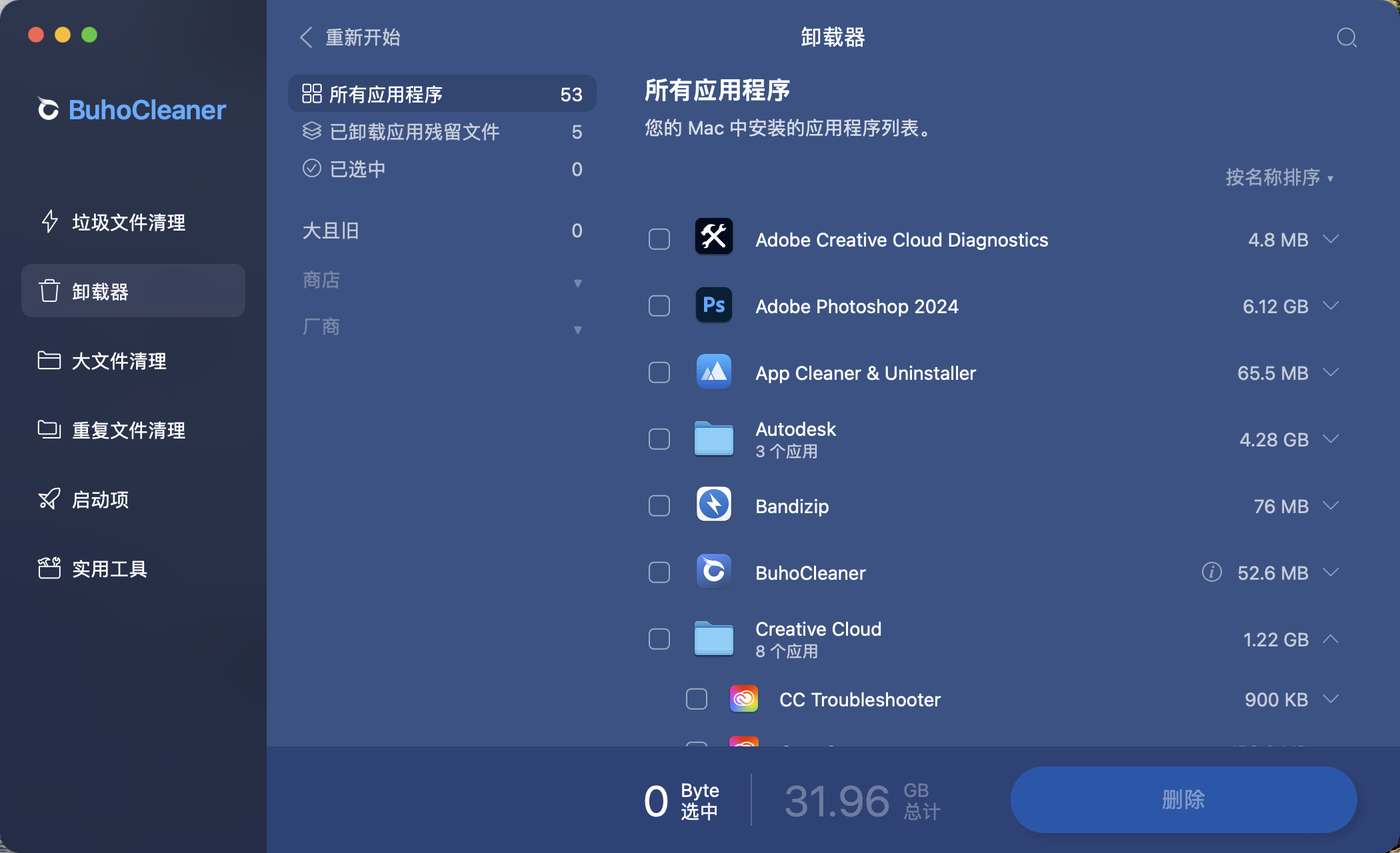Viewport: 1400px width, 853px height.
Task: Select the Creative Cloud group checkbox
Action: 659,638
